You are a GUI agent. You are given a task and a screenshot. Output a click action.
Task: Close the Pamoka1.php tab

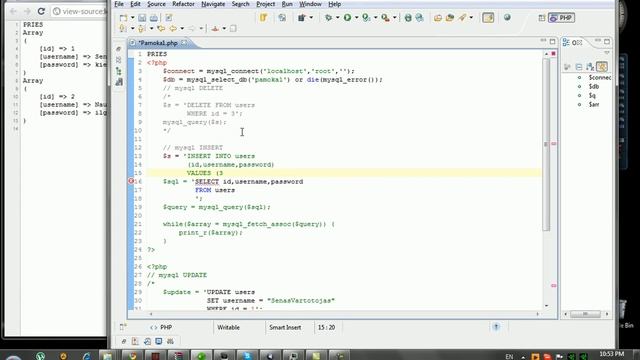(184, 42)
